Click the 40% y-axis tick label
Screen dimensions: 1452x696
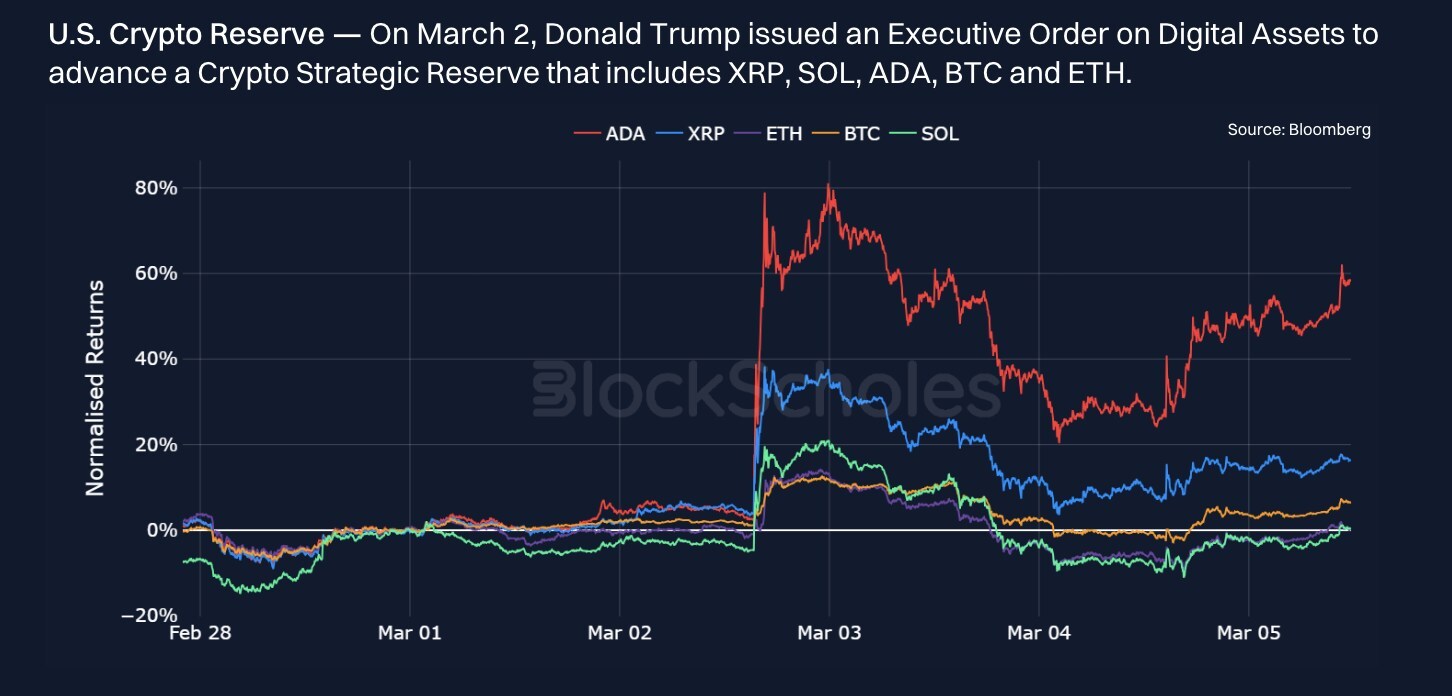pyautogui.click(x=156, y=359)
